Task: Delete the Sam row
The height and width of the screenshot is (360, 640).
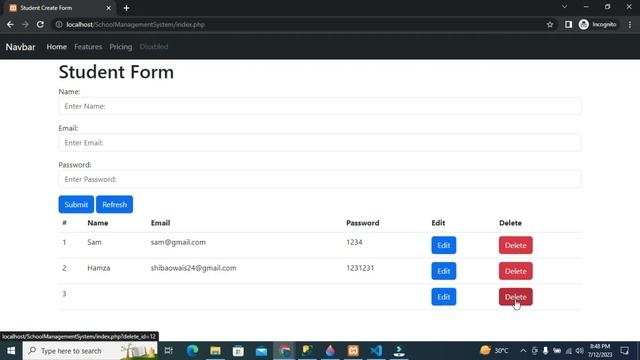Action: tap(516, 245)
